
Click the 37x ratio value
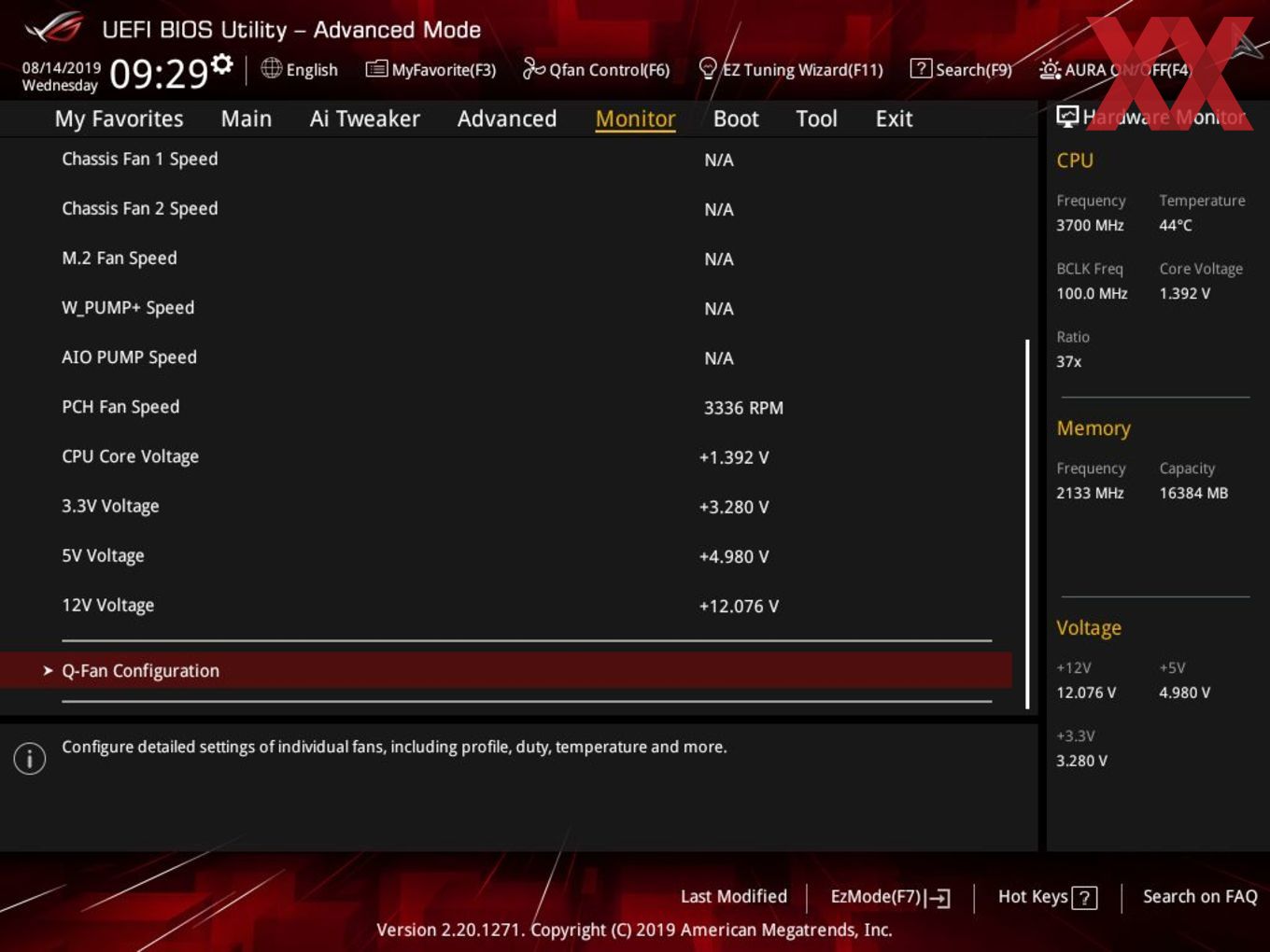pyautogui.click(x=1068, y=361)
